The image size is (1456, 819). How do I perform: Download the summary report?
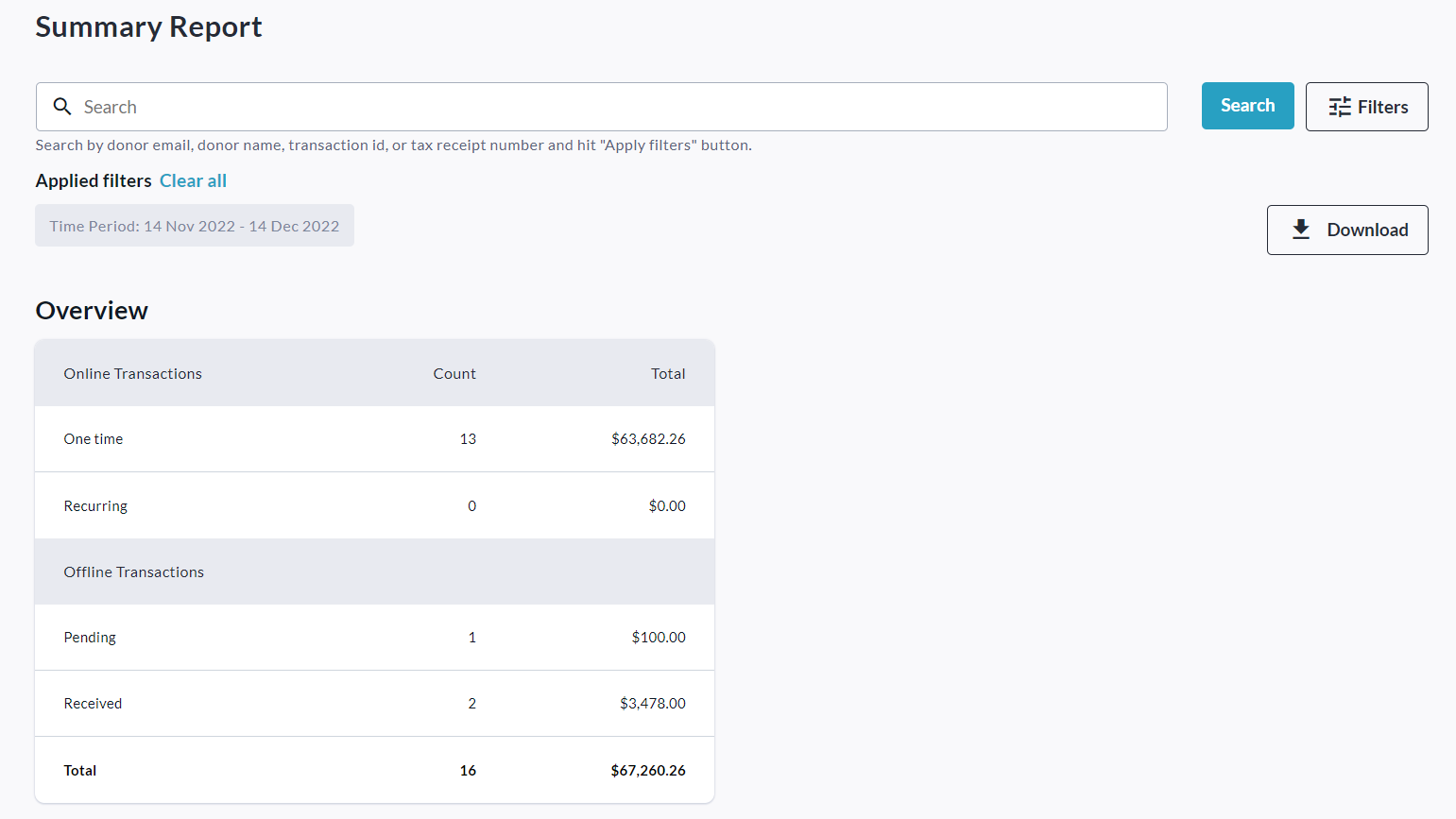1346,230
